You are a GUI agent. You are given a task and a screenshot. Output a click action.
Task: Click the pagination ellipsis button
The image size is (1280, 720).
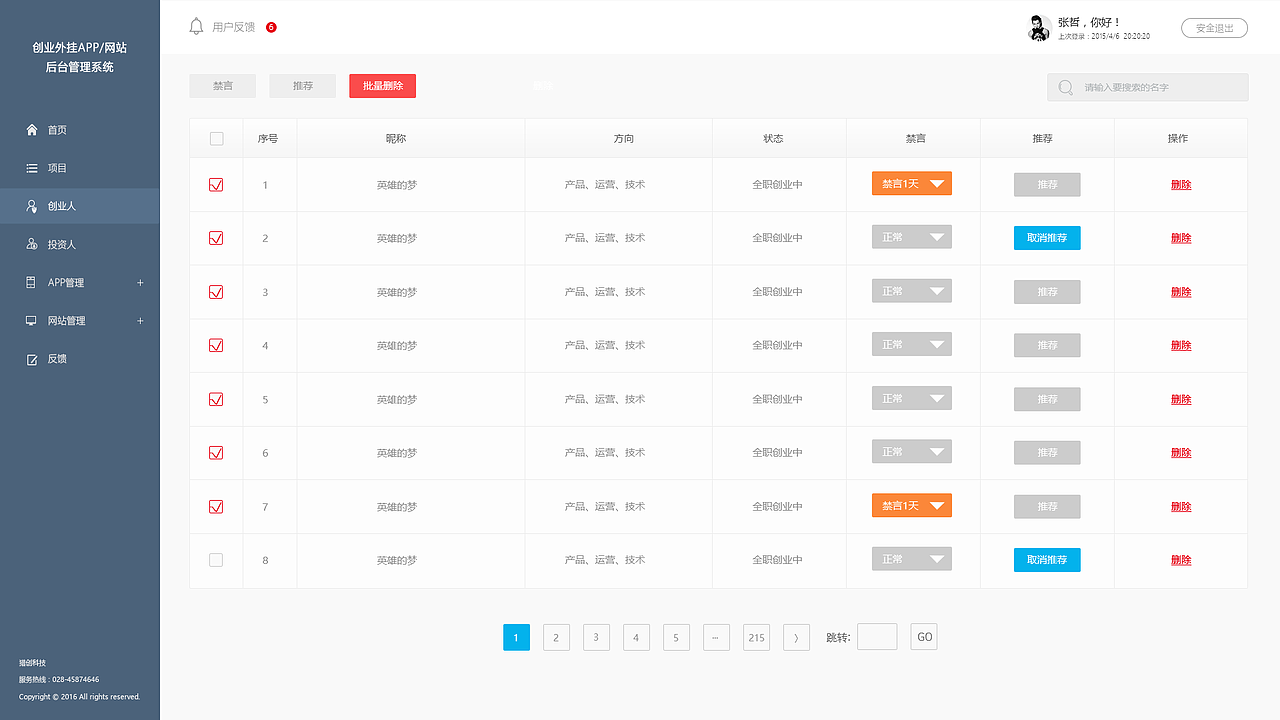click(x=716, y=637)
